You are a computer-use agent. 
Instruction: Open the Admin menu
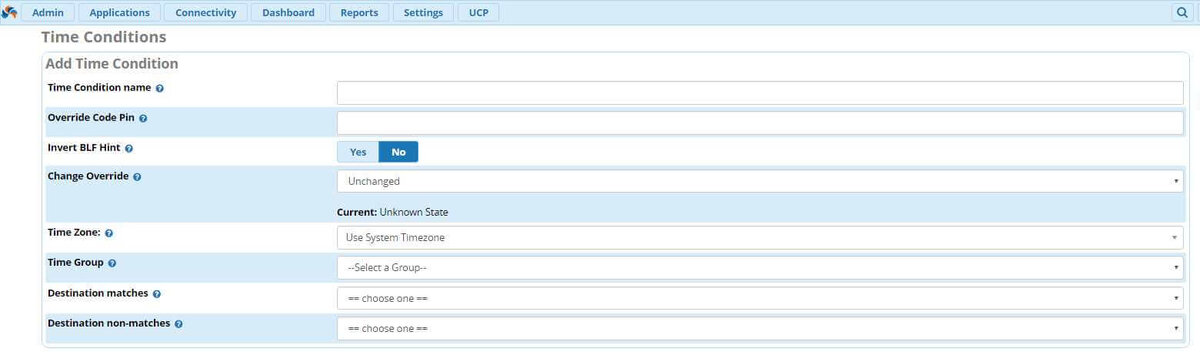coord(48,13)
